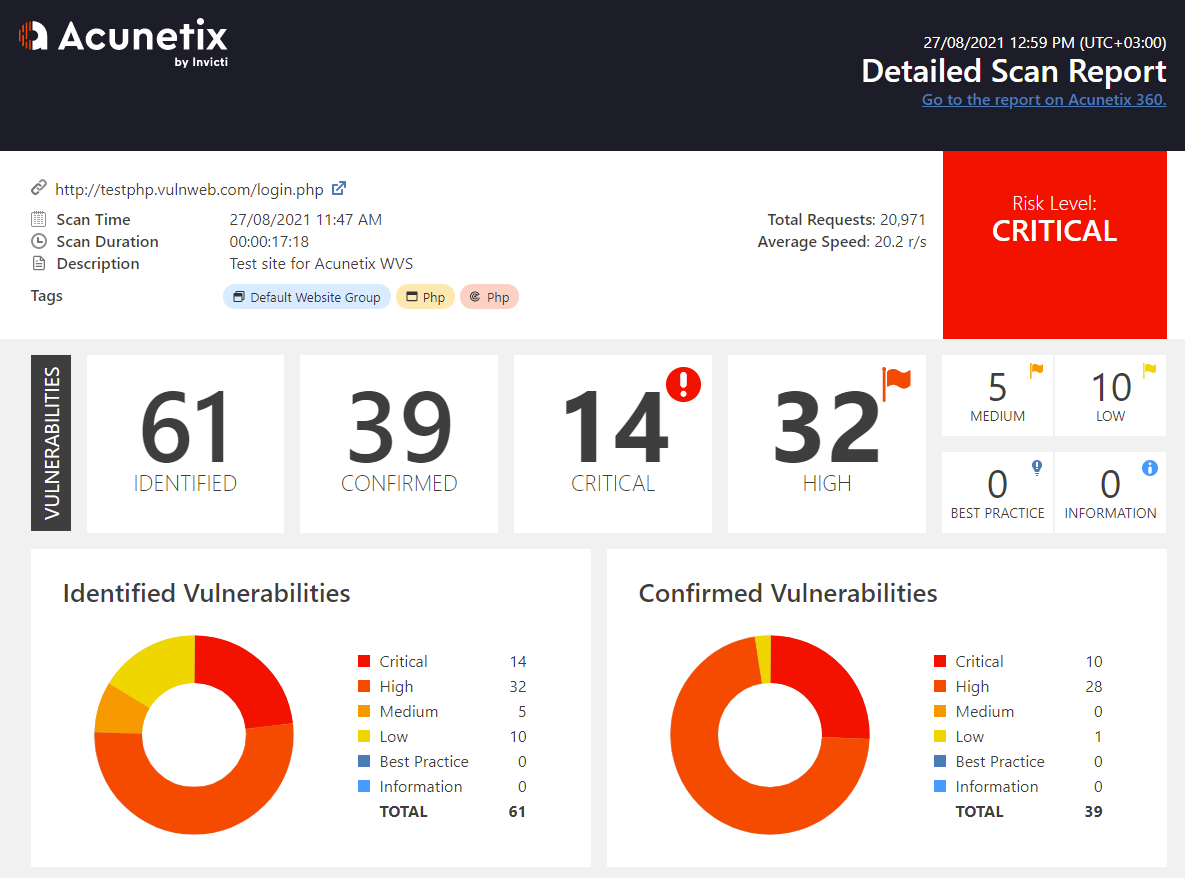1185x878 pixels.
Task: Click the Risk Level CRITICAL box
Action: (1054, 245)
